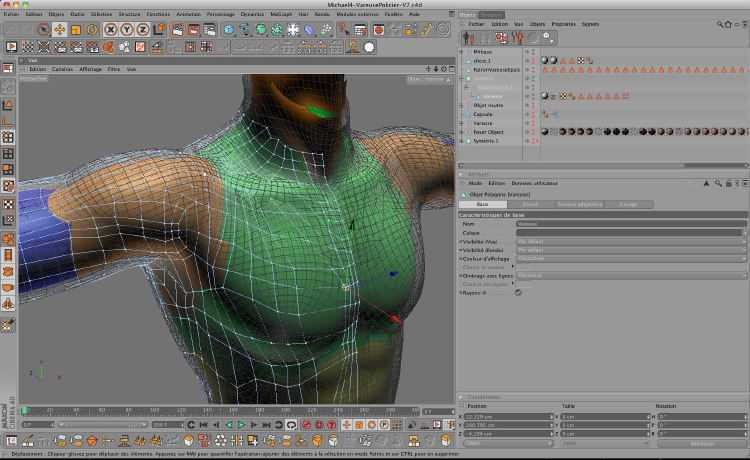
Task: Click the Nom input field
Action: click(x=631, y=224)
